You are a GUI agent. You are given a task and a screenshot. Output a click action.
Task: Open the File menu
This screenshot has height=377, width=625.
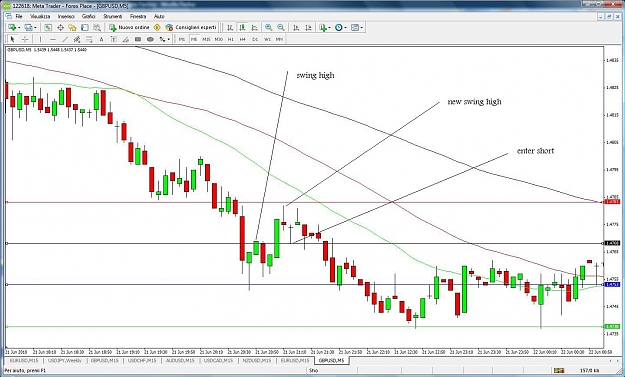click(x=19, y=16)
